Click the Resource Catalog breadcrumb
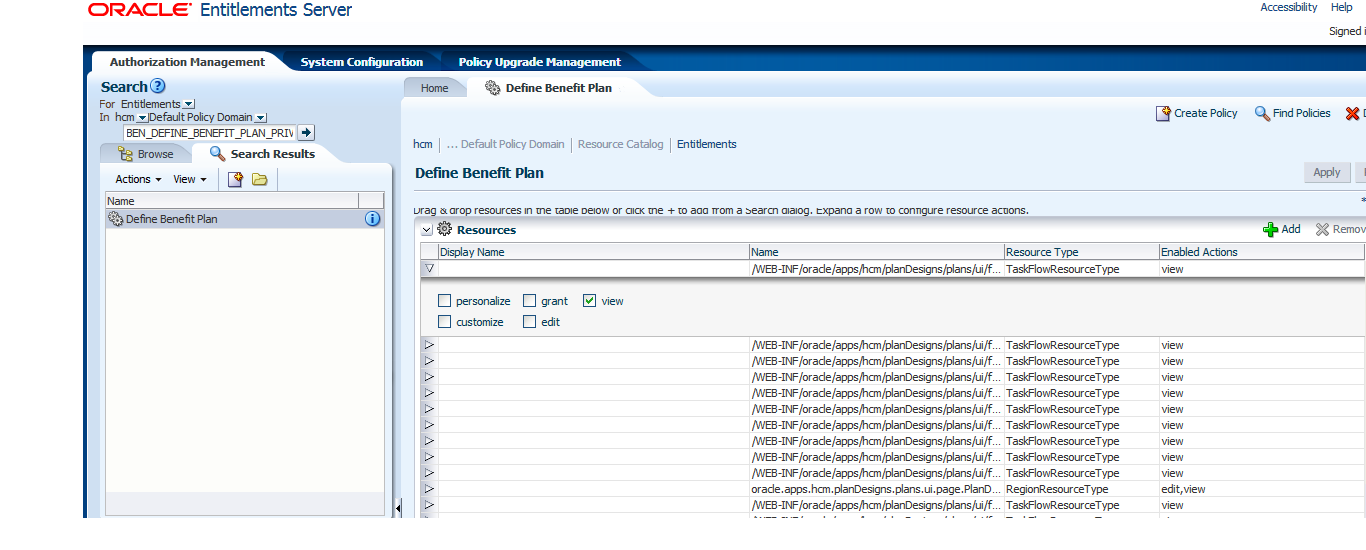 click(x=621, y=144)
